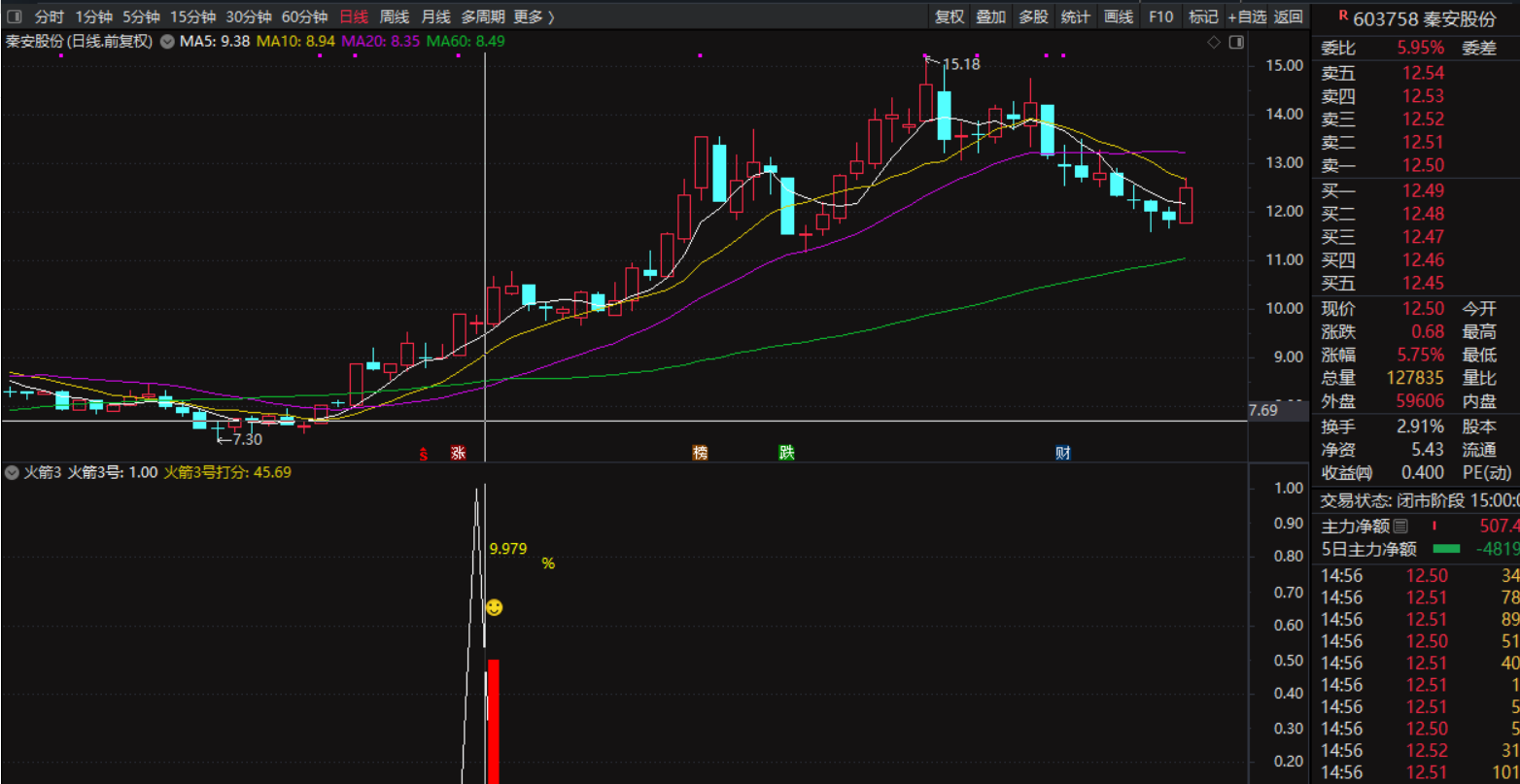The height and width of the screenshot is (784, 1520).
Task: Click the yellow smiley signal icon
Action: point(494,608)
